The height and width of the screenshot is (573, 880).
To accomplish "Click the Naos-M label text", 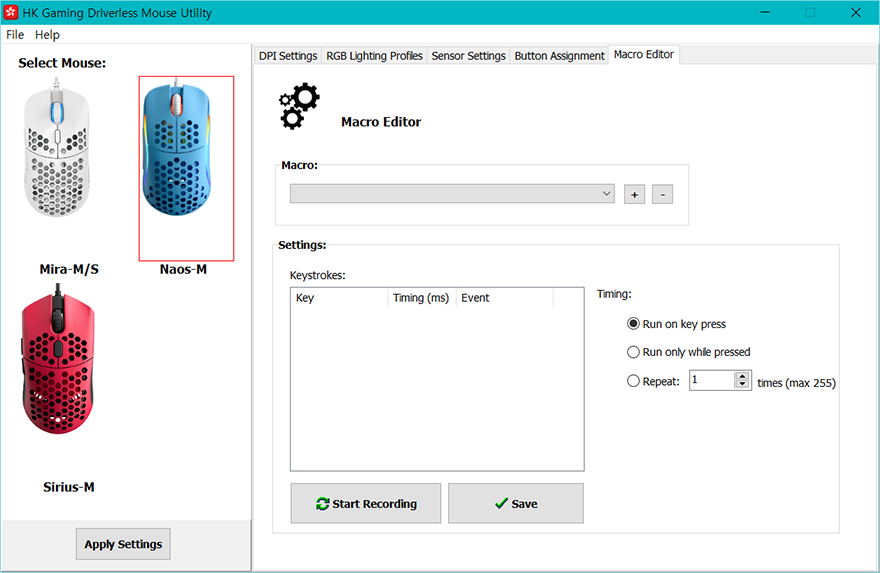I will point(184,269).
